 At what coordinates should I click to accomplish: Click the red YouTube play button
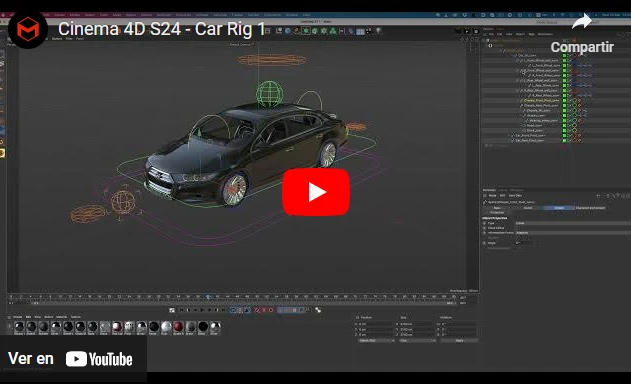(316, 192)
